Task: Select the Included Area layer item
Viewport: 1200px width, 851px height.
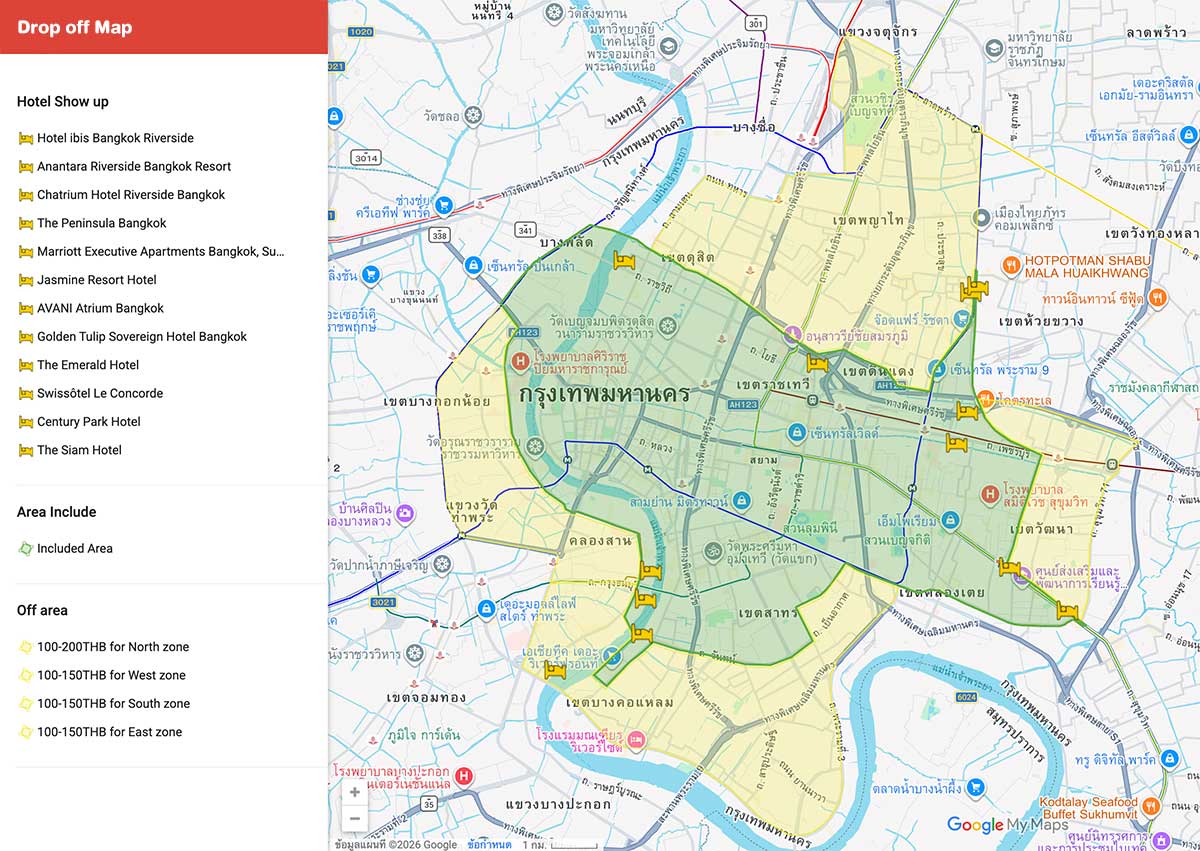Action: point(75,548)
